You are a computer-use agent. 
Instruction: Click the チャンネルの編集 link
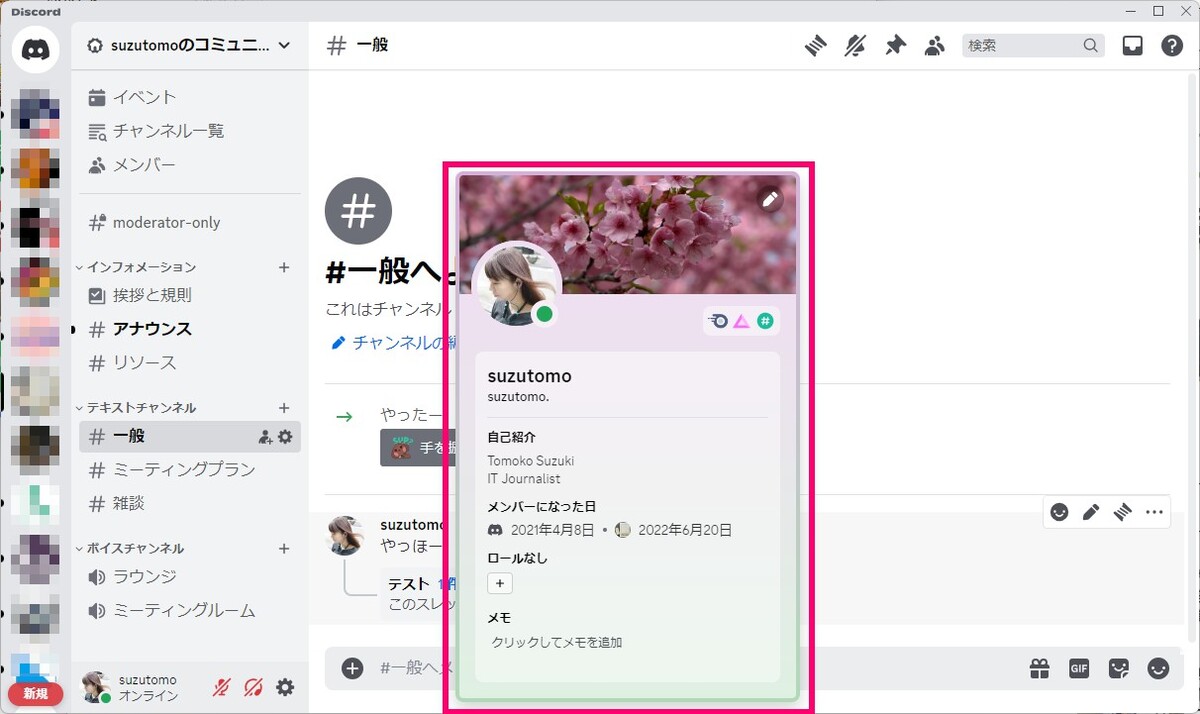pos(394,343)
